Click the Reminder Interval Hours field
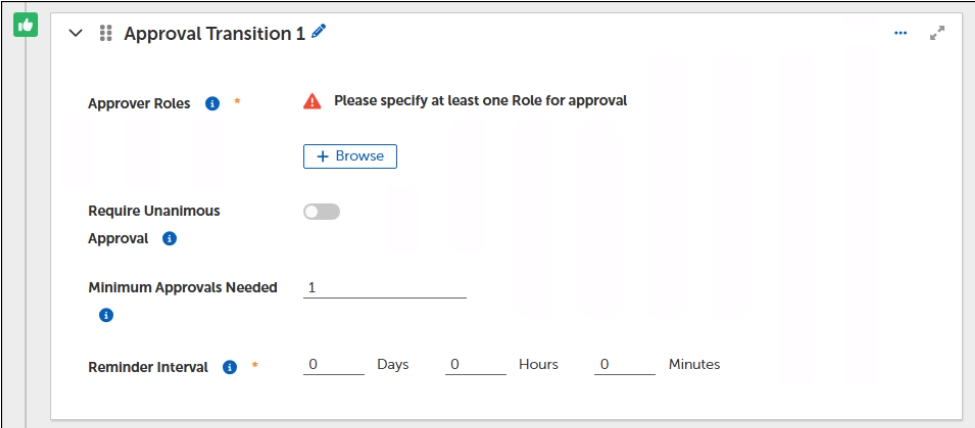 pyautogui.click(x=476, y=365)
